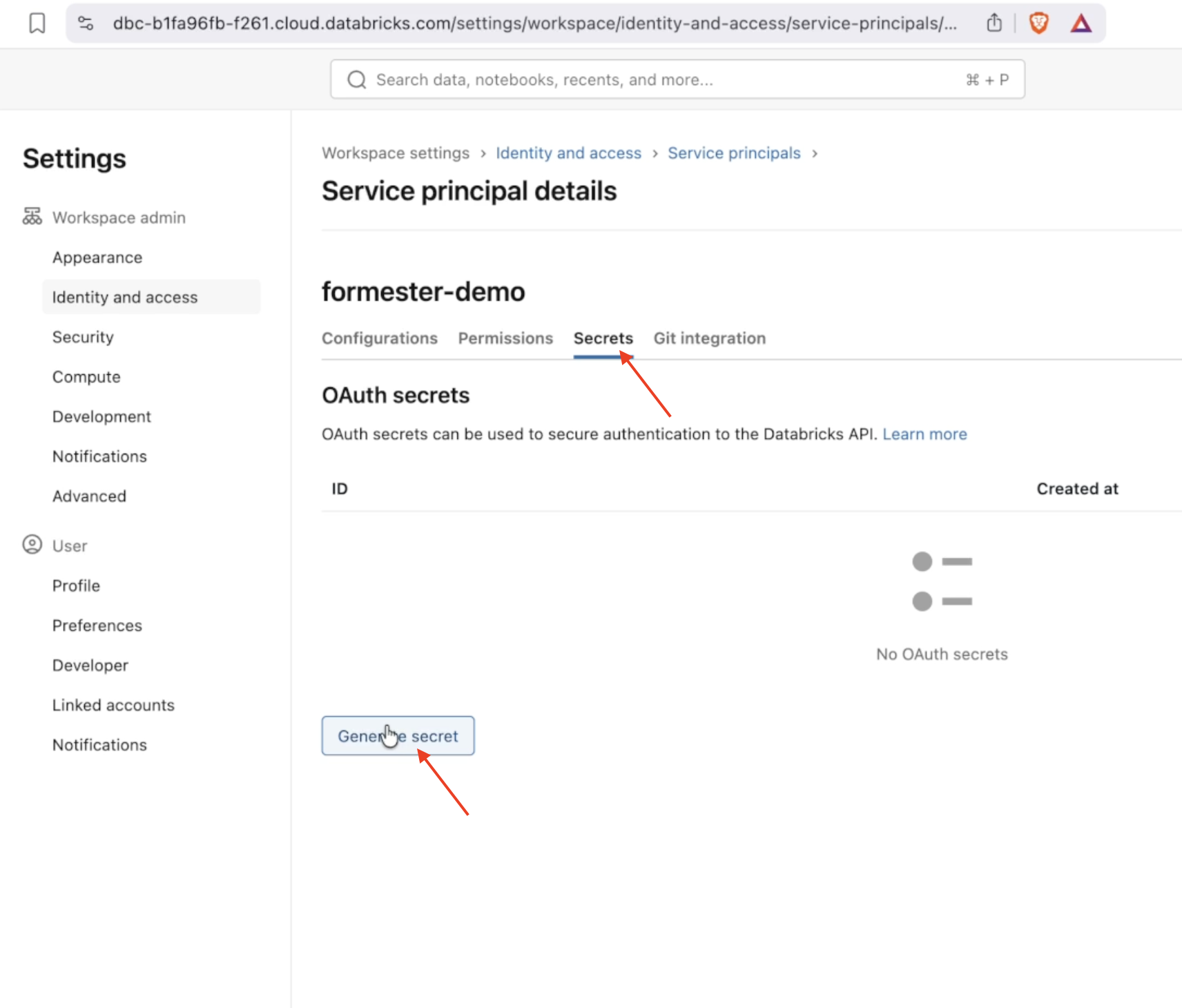Click the Settings heading

pyautogui.click(x=75, y=159)
